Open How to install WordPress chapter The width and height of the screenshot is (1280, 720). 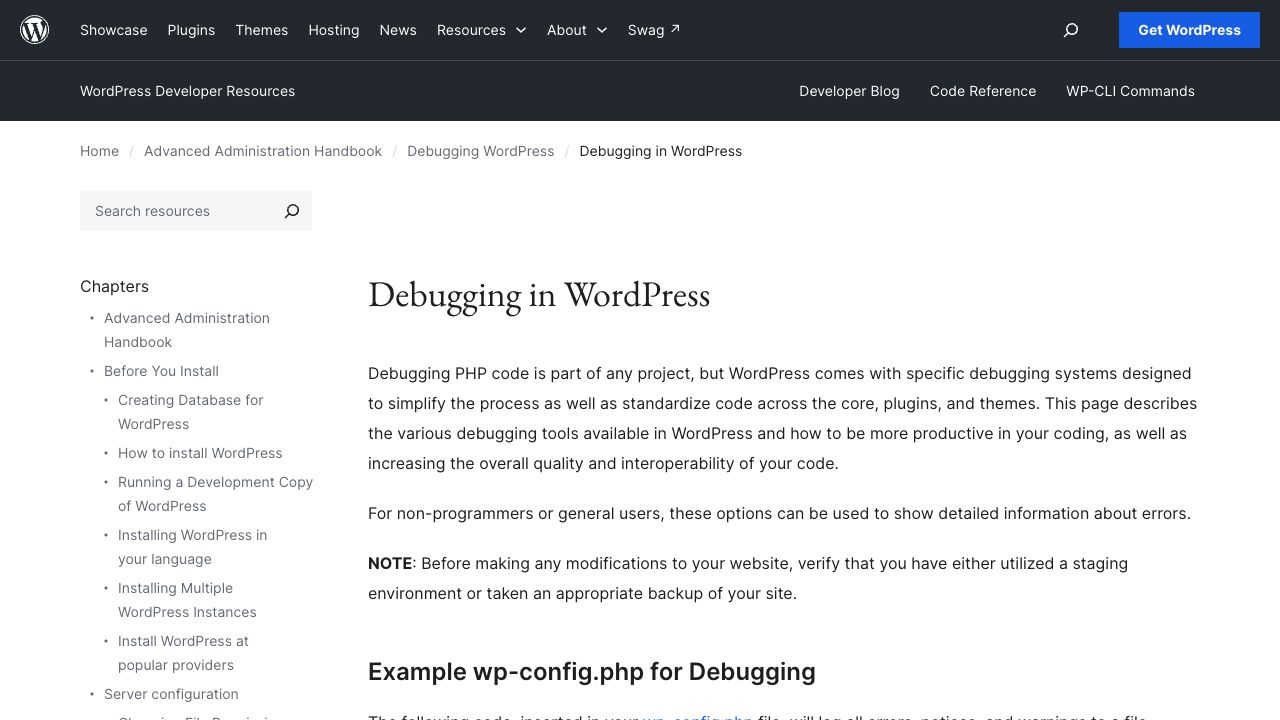coord(200,453)
